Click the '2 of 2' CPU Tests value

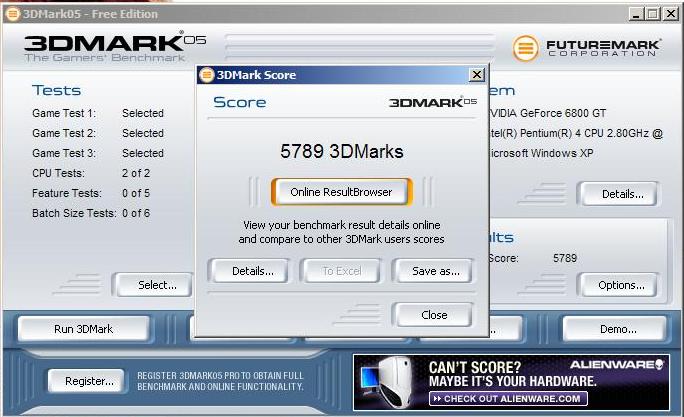[x=136, y=173]
